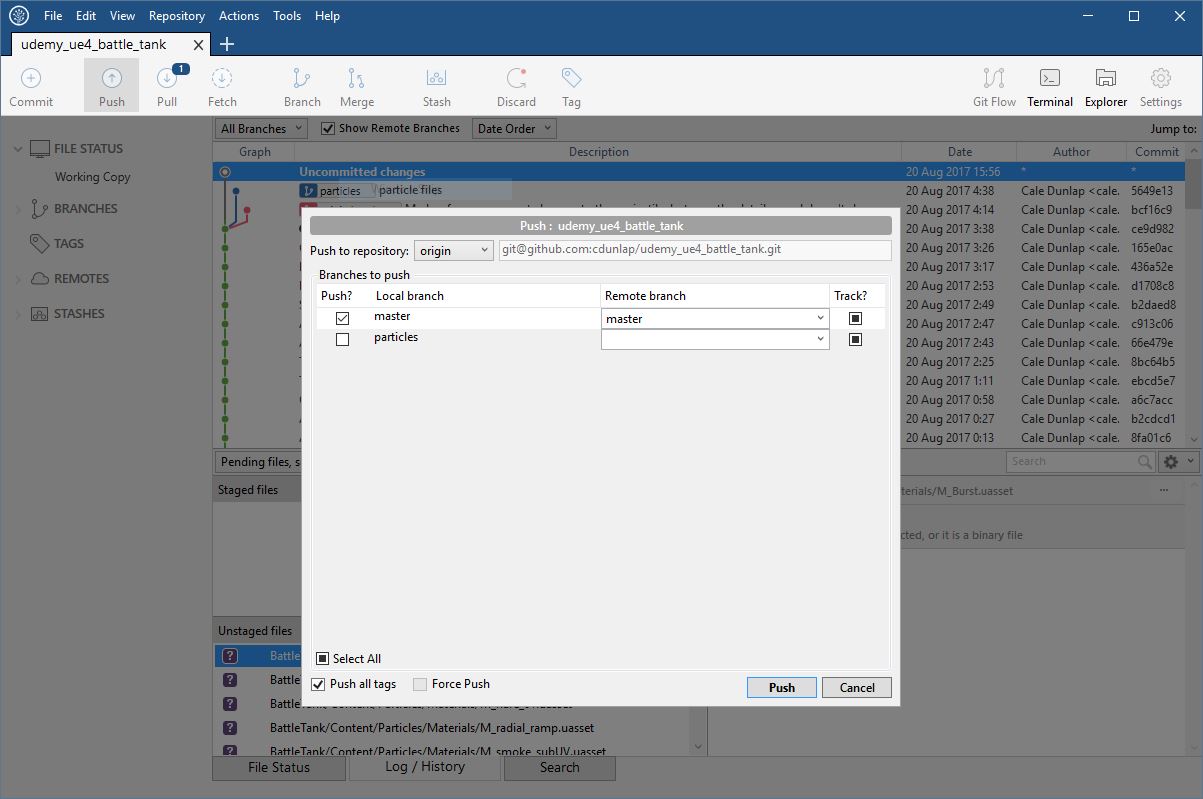The height and width of the screenshot is (799, 1203).
Task: Select the Uncommitted changes row
Action: 699,172
